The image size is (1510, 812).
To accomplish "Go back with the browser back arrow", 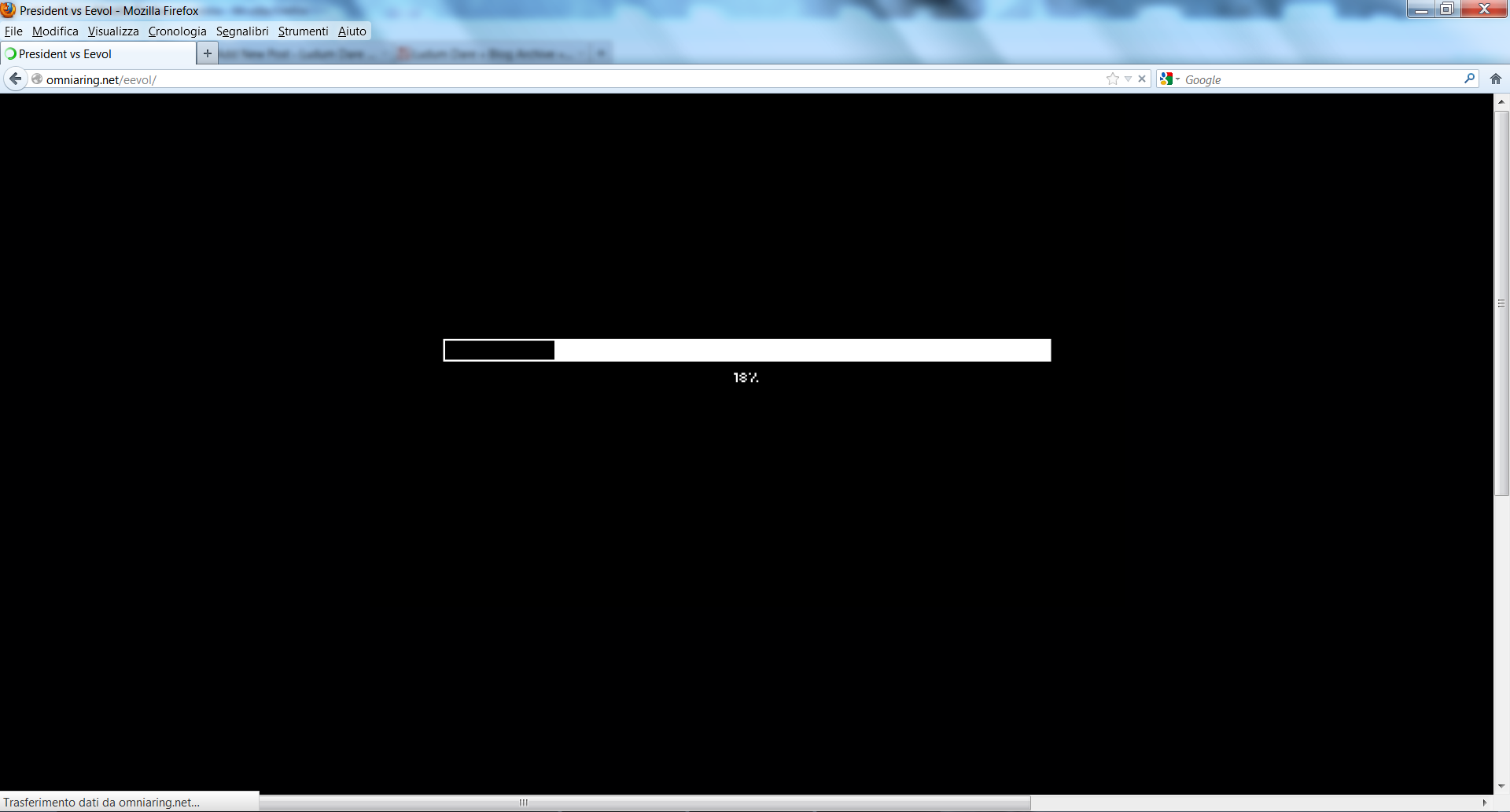I will point(15,79).
